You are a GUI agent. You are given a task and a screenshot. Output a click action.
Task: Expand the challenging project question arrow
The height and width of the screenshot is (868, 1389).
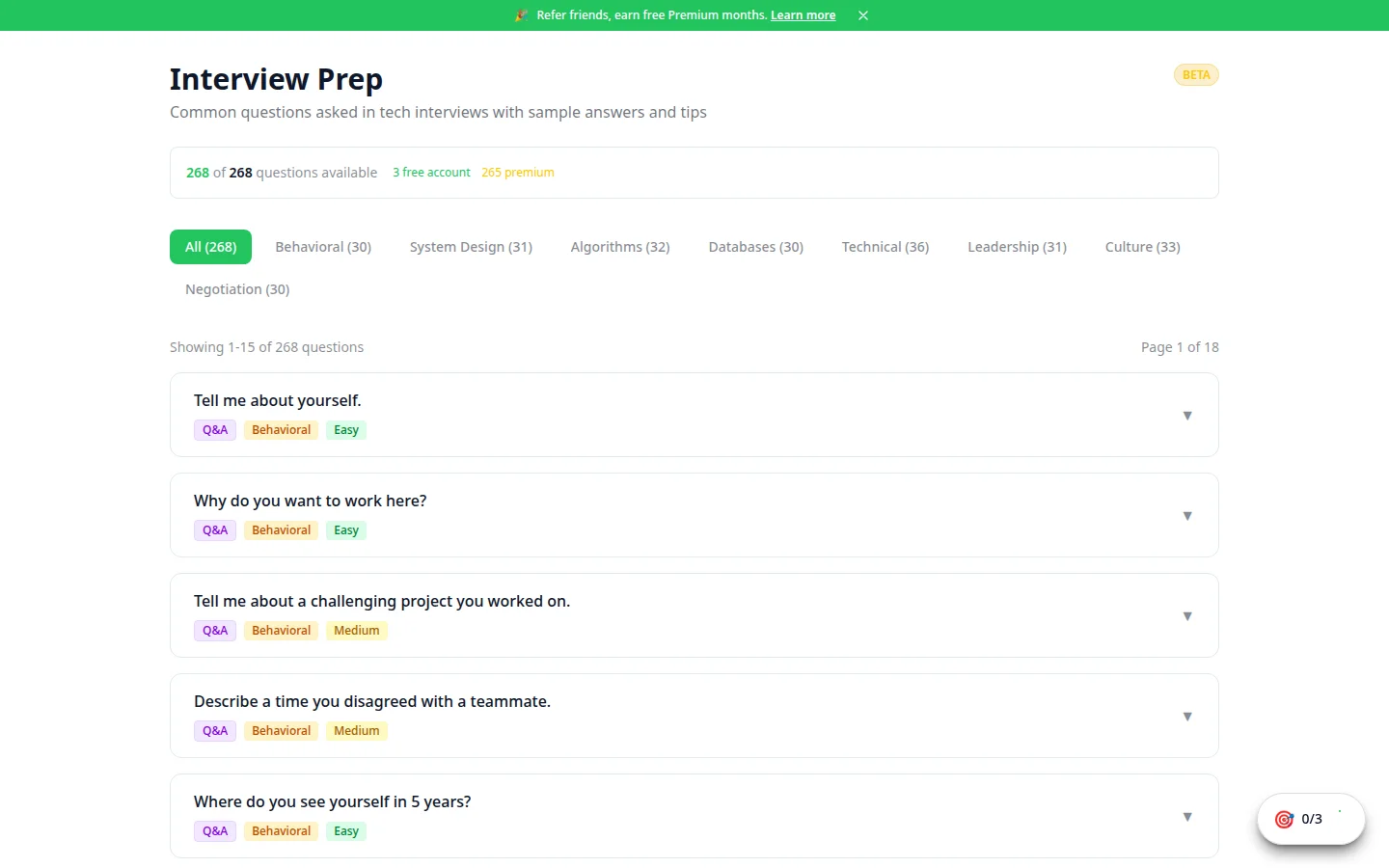pyautogui.click(x=1187, y=615)
